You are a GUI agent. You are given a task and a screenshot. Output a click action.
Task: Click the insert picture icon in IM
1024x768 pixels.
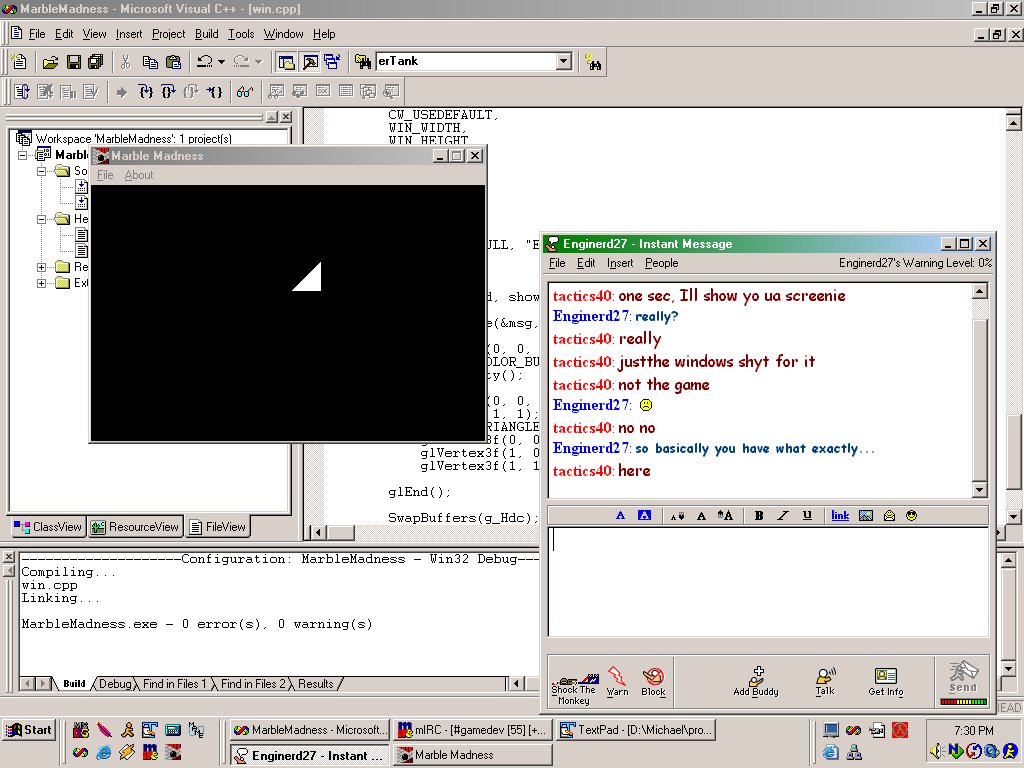tap(866, 516)
